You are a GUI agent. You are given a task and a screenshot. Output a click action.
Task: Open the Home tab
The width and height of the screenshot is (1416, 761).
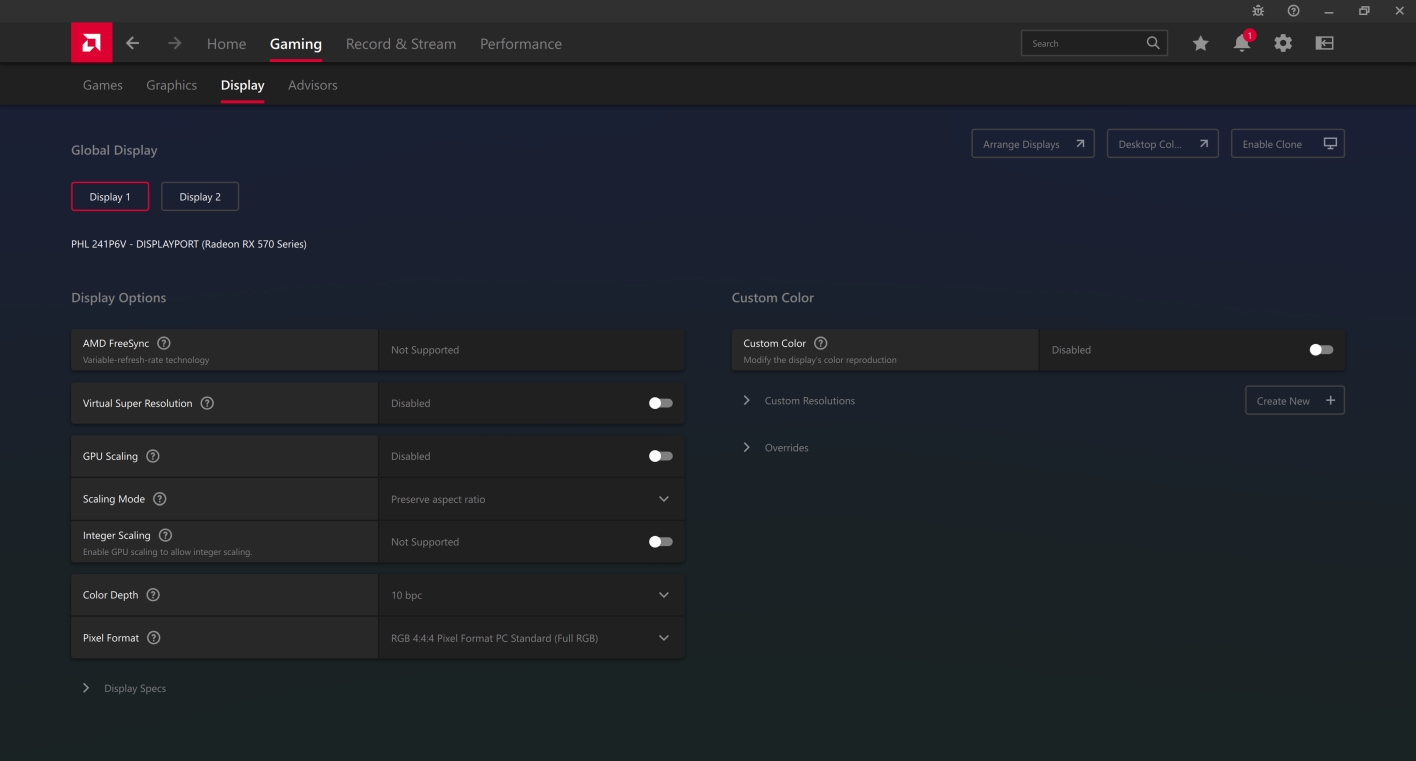[x=226, y=44]
